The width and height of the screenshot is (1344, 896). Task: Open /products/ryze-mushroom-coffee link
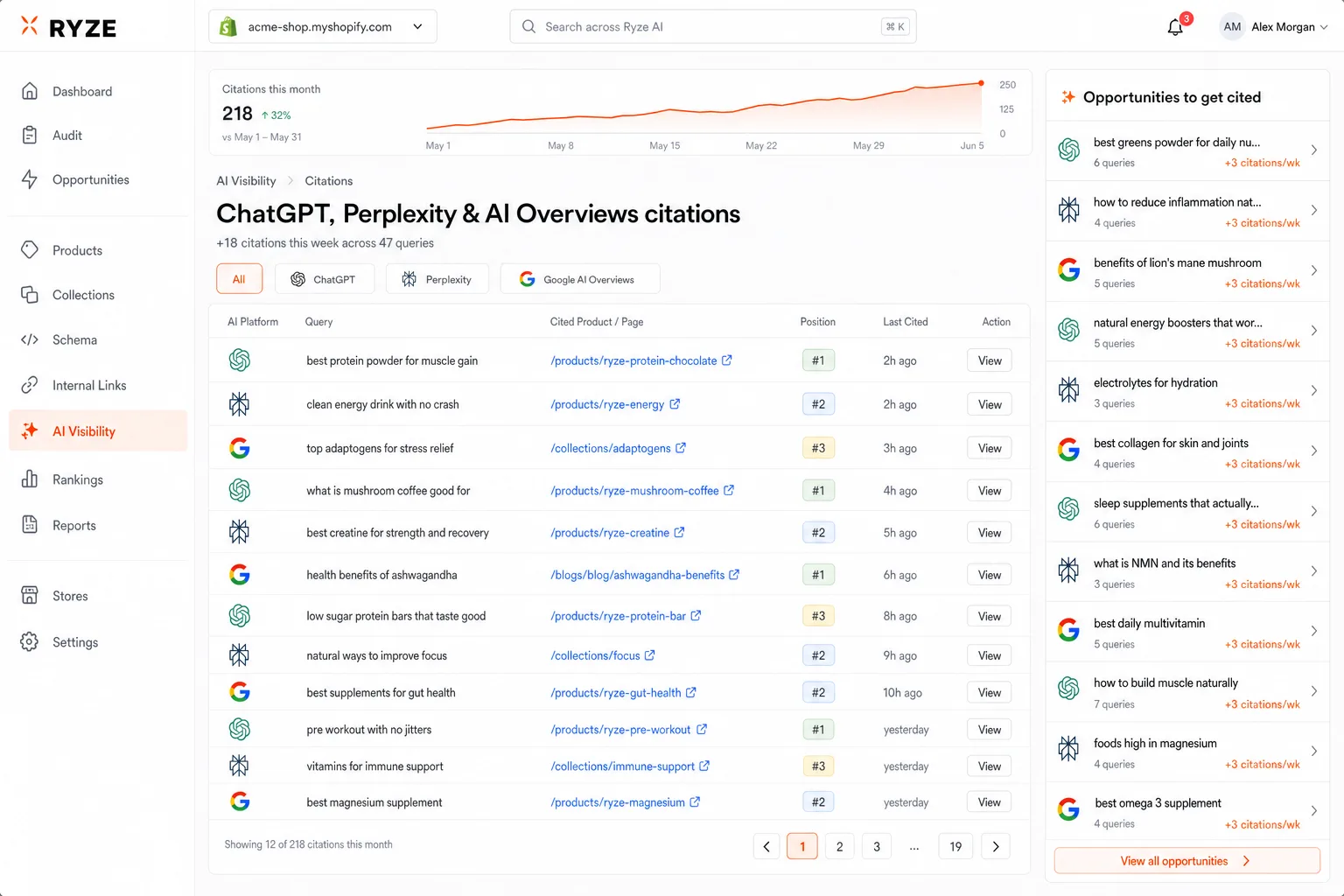(x=634, y=491)
